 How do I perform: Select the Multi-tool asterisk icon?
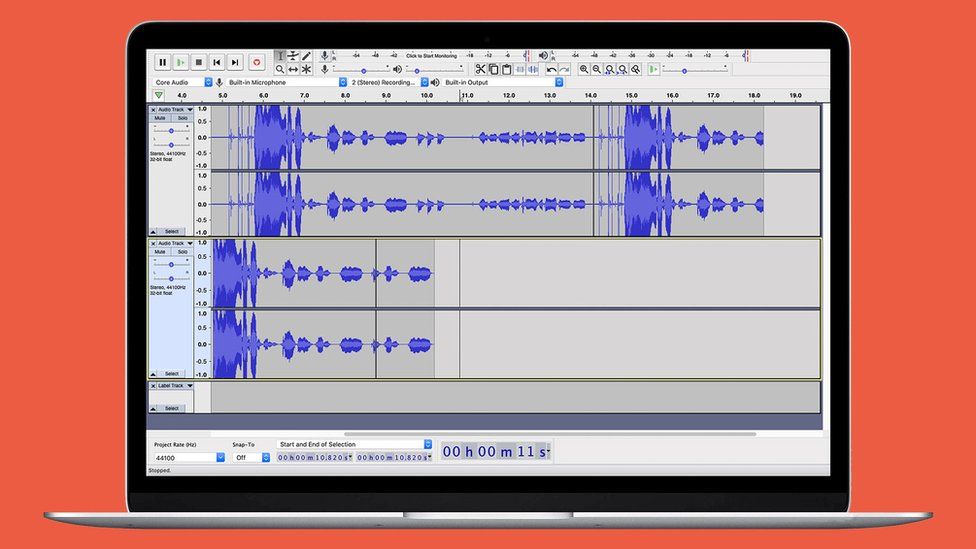306,69
